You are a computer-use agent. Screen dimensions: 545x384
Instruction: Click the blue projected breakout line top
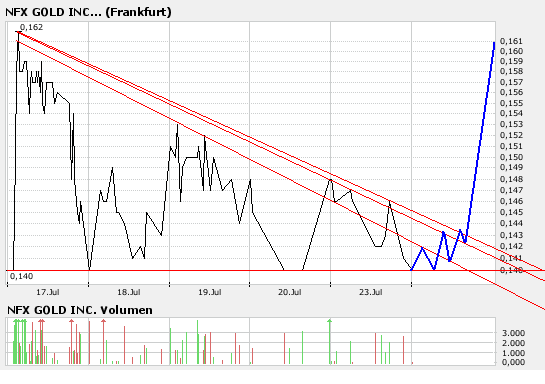(494, 43)
